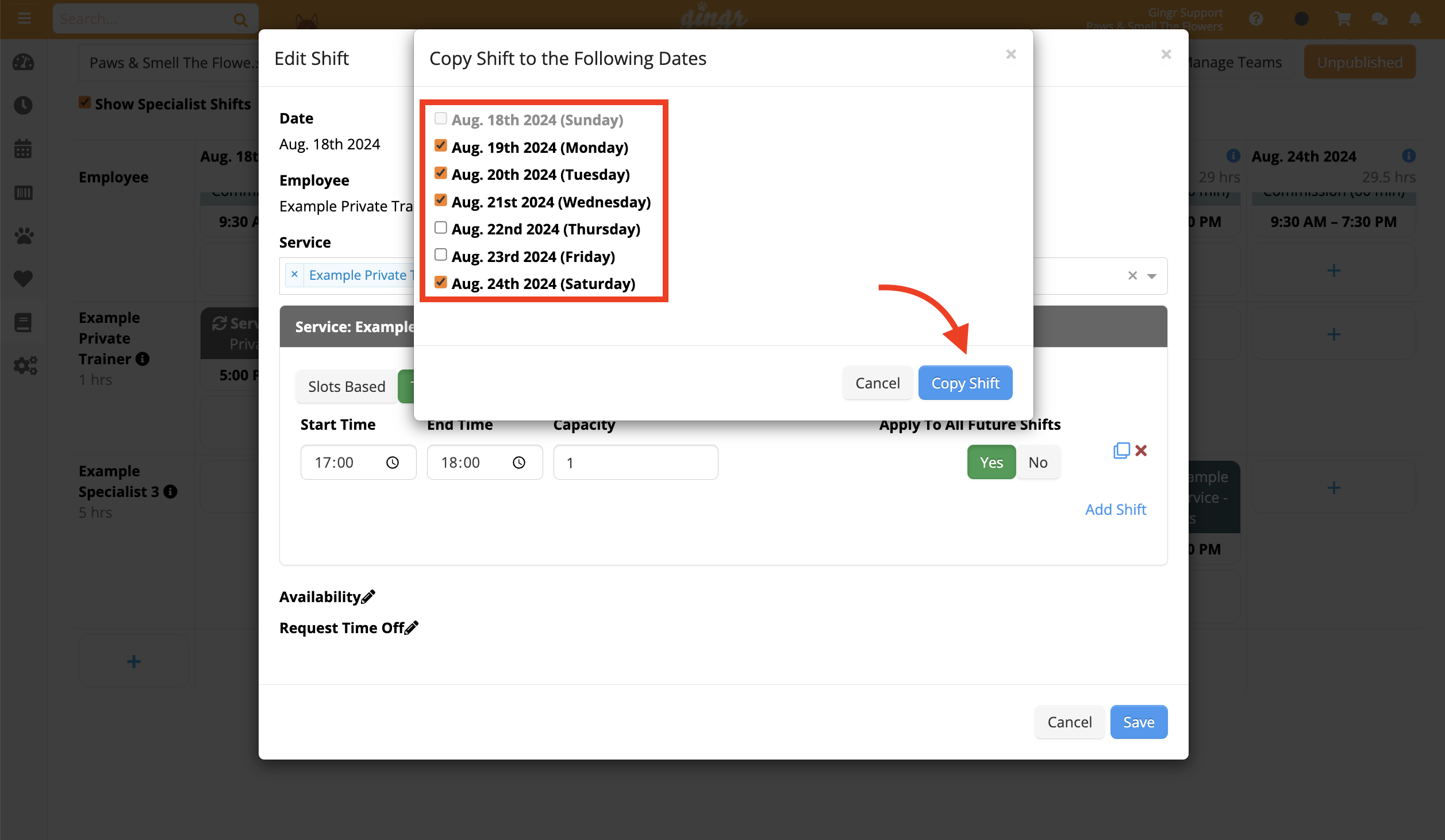Screen dimensions: 1445x840
Task: Click inside the Capacity input field
Action: pos(635,462)
